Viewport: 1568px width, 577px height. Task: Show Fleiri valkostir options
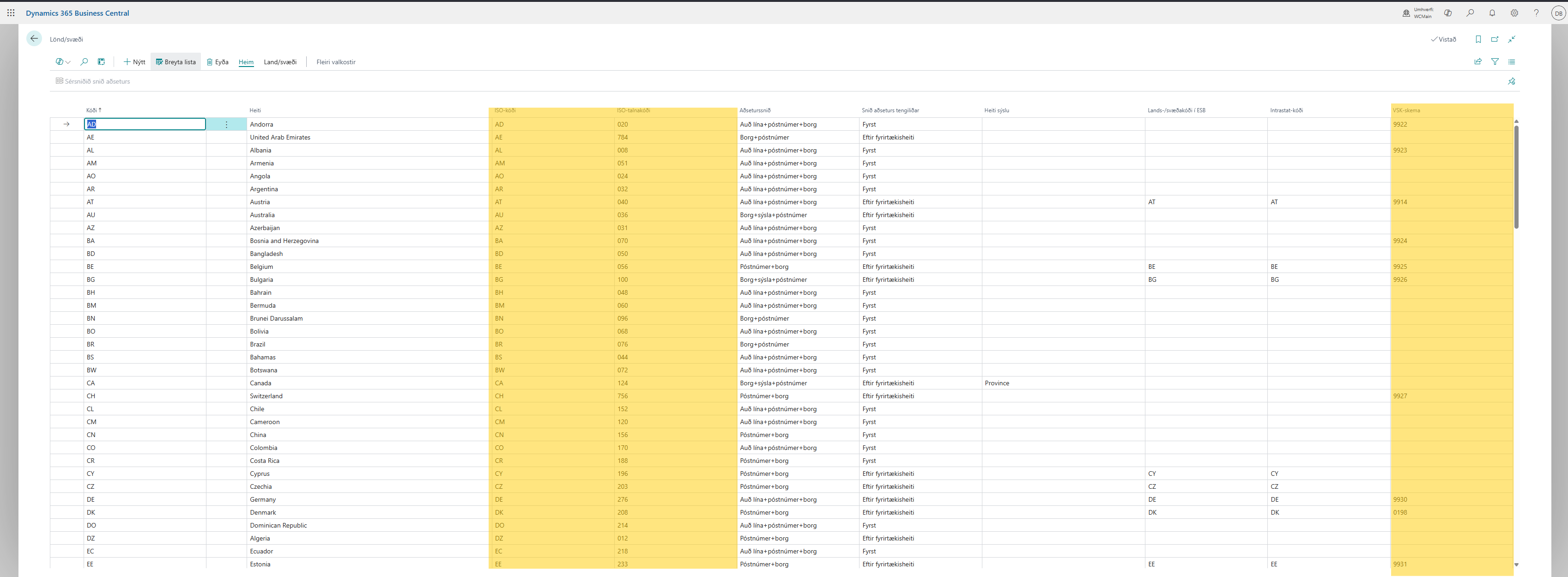(336, 61)
